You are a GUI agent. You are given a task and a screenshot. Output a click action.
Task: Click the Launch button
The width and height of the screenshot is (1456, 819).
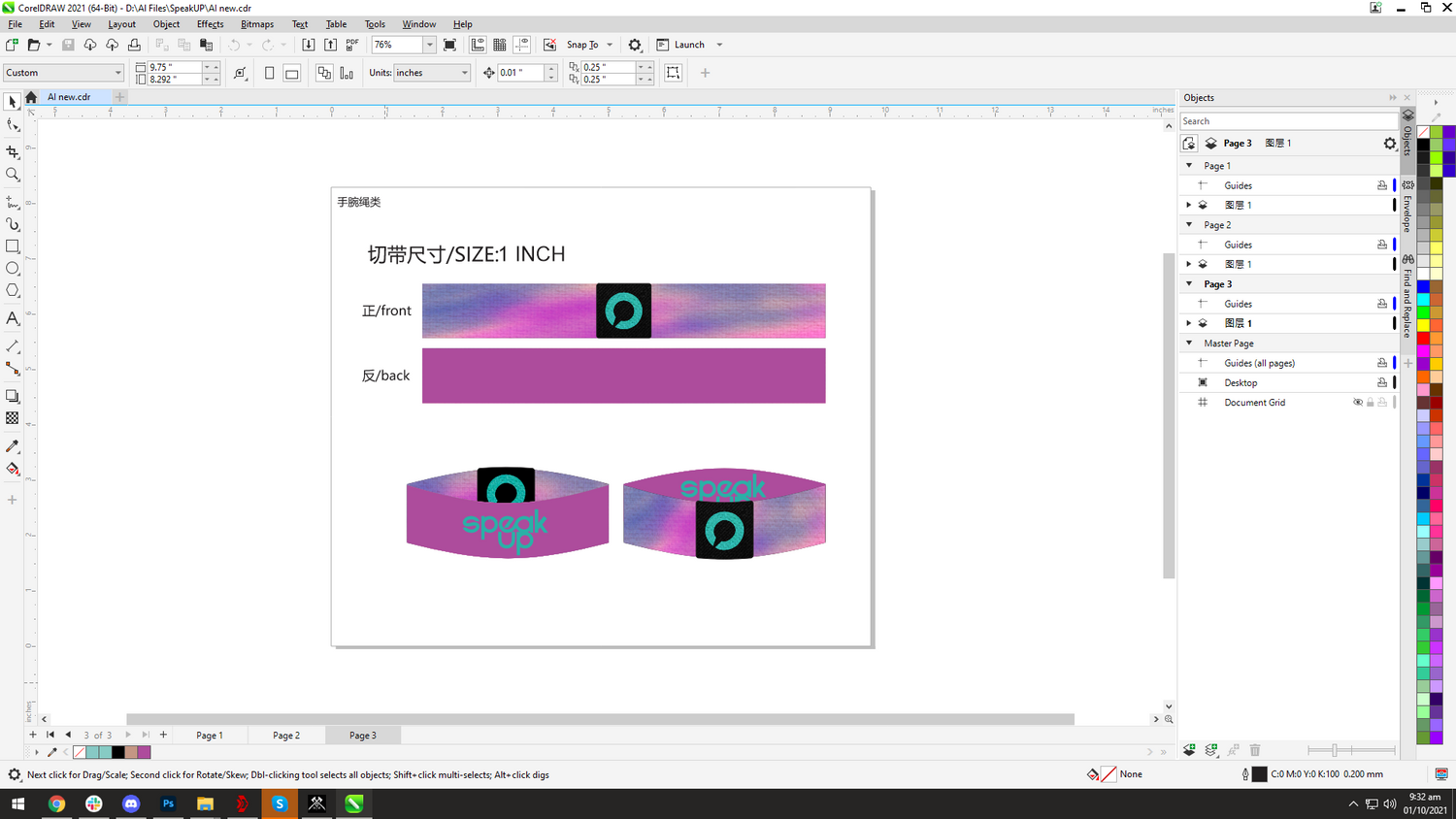[688, 45]
